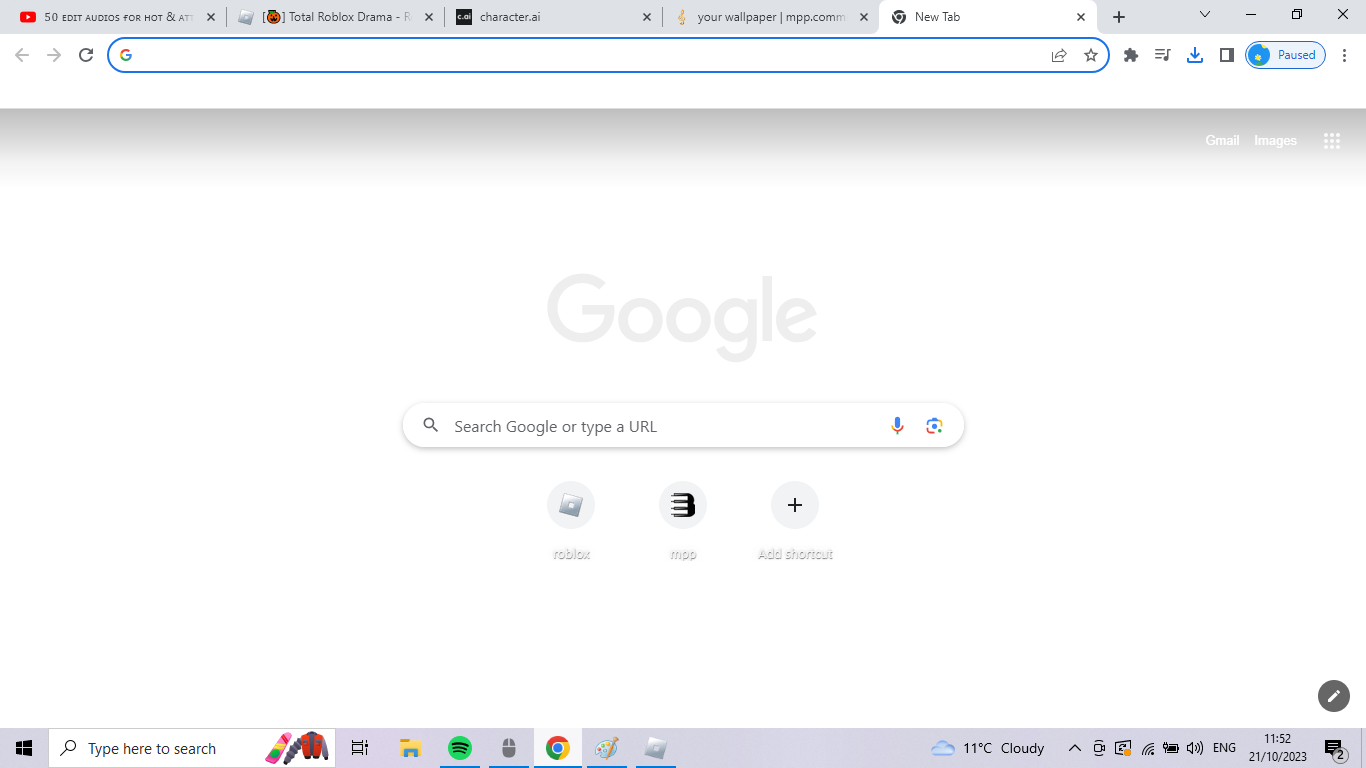
Task: Open the Paint icon on the taskbar
Action: (x=607, y=748)
